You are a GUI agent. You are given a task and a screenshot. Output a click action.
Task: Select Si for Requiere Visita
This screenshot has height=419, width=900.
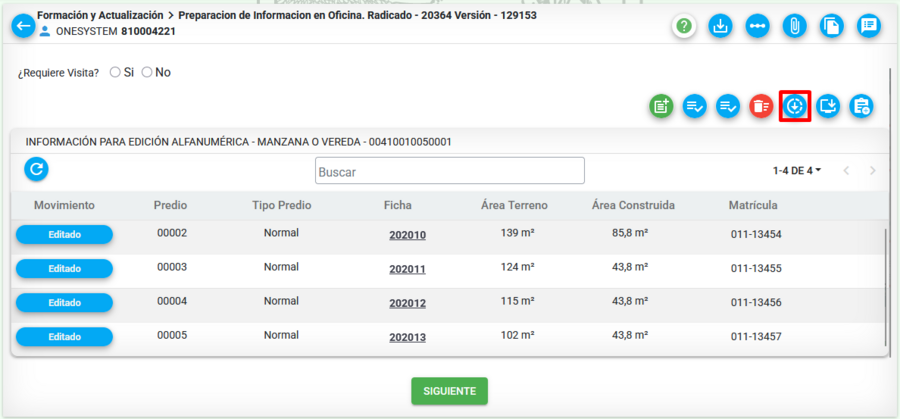coord(115,72)
